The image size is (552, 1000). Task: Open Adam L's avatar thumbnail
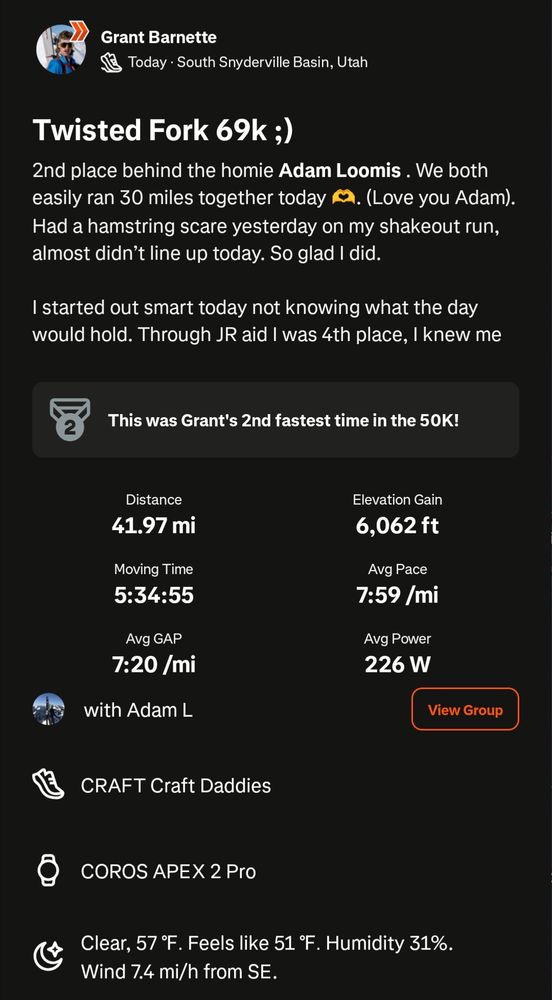tap(48, 709)
